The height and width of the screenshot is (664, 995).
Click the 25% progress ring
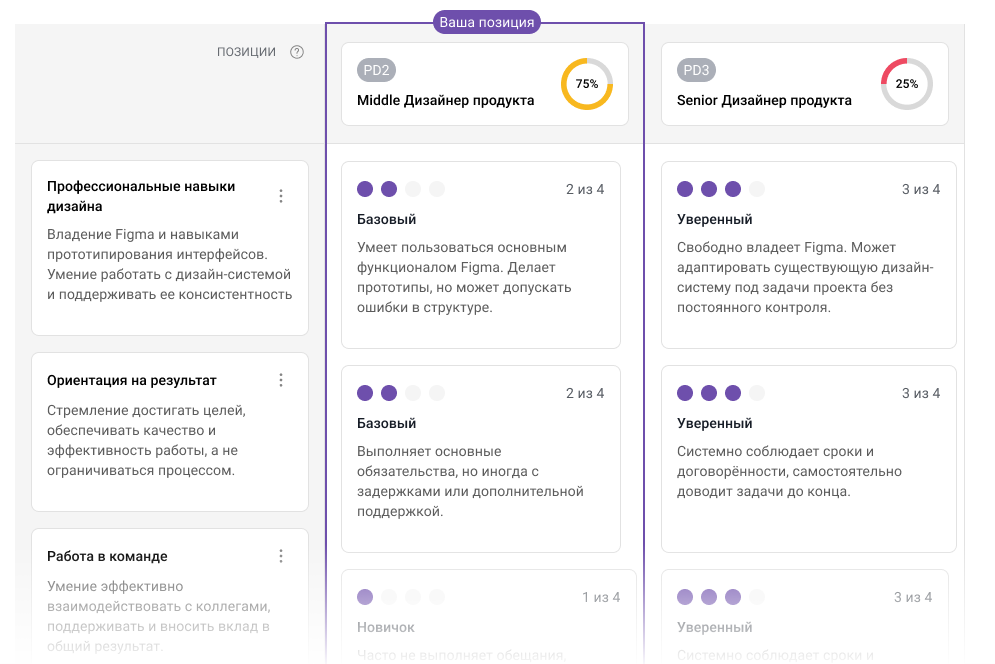click(x=906, y=84)
